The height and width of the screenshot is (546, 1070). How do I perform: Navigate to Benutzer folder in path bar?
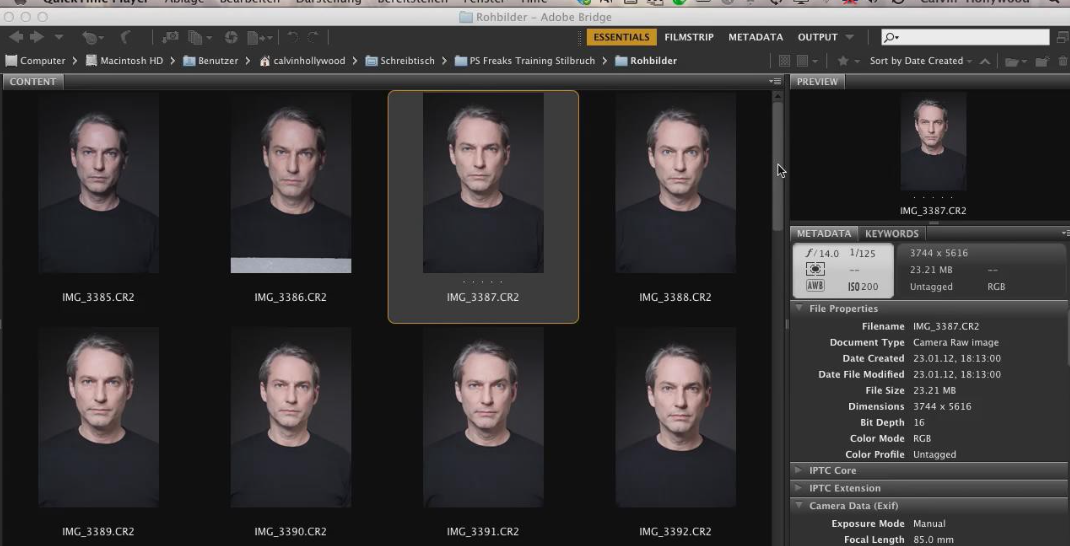coord(211,61)
